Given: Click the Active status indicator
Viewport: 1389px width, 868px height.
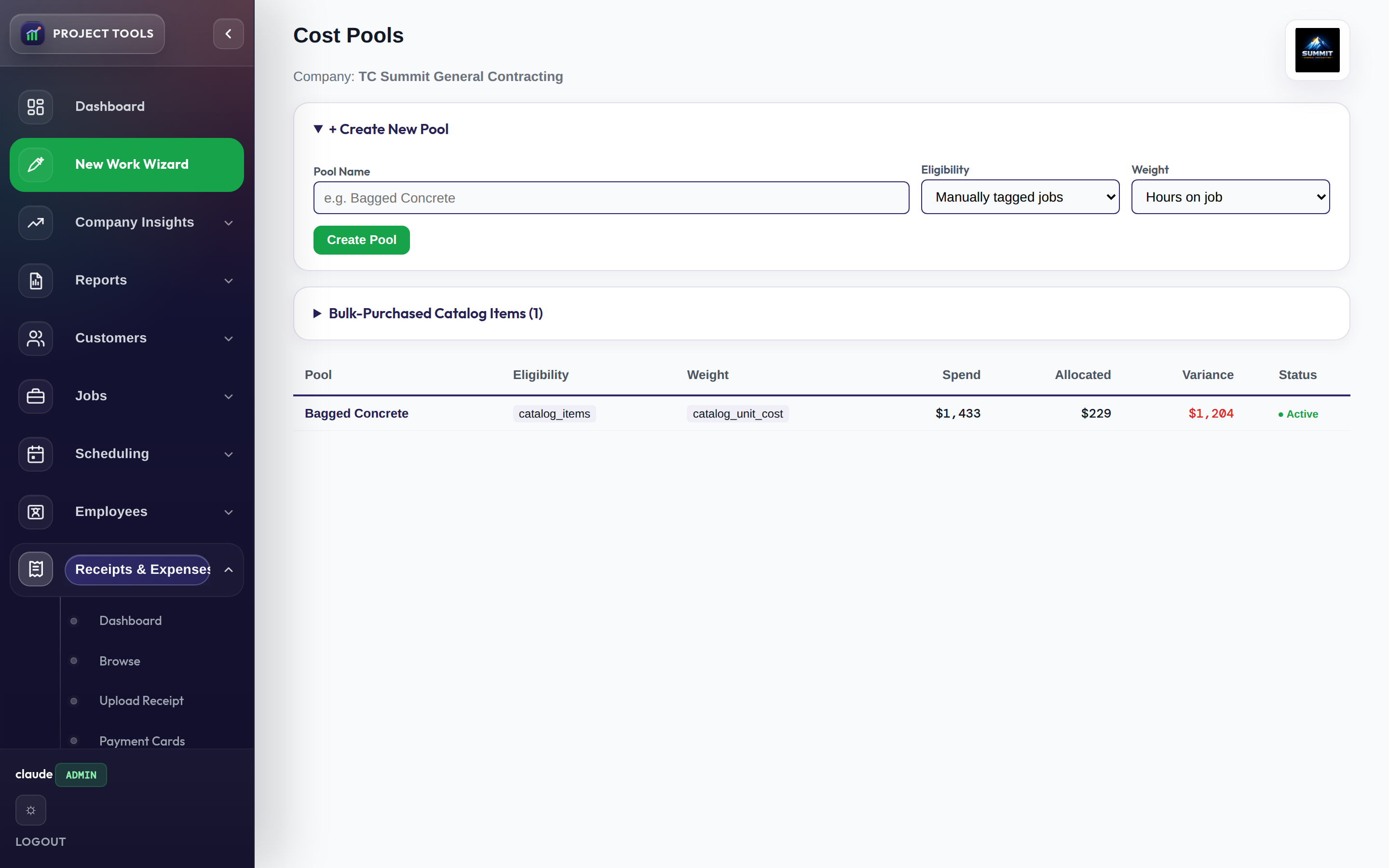Looking at the screenshot, I should (x=1298, y=414).
